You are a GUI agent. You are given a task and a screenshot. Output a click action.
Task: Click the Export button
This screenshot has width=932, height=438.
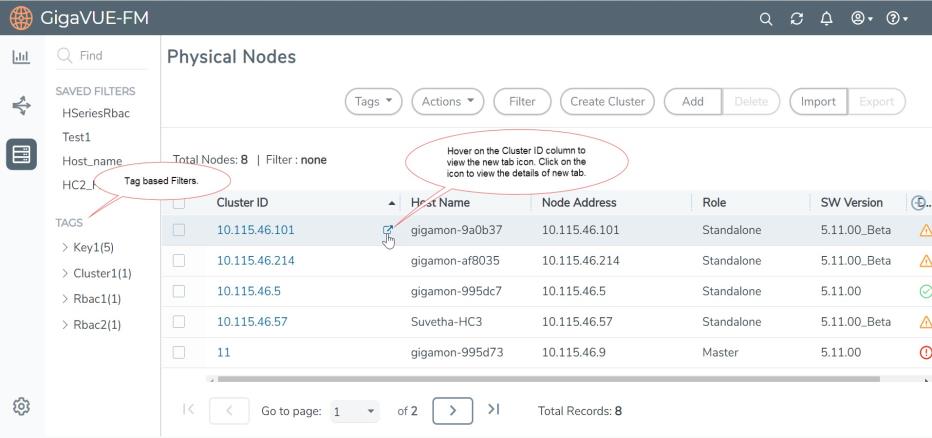[x=877, y=102]
